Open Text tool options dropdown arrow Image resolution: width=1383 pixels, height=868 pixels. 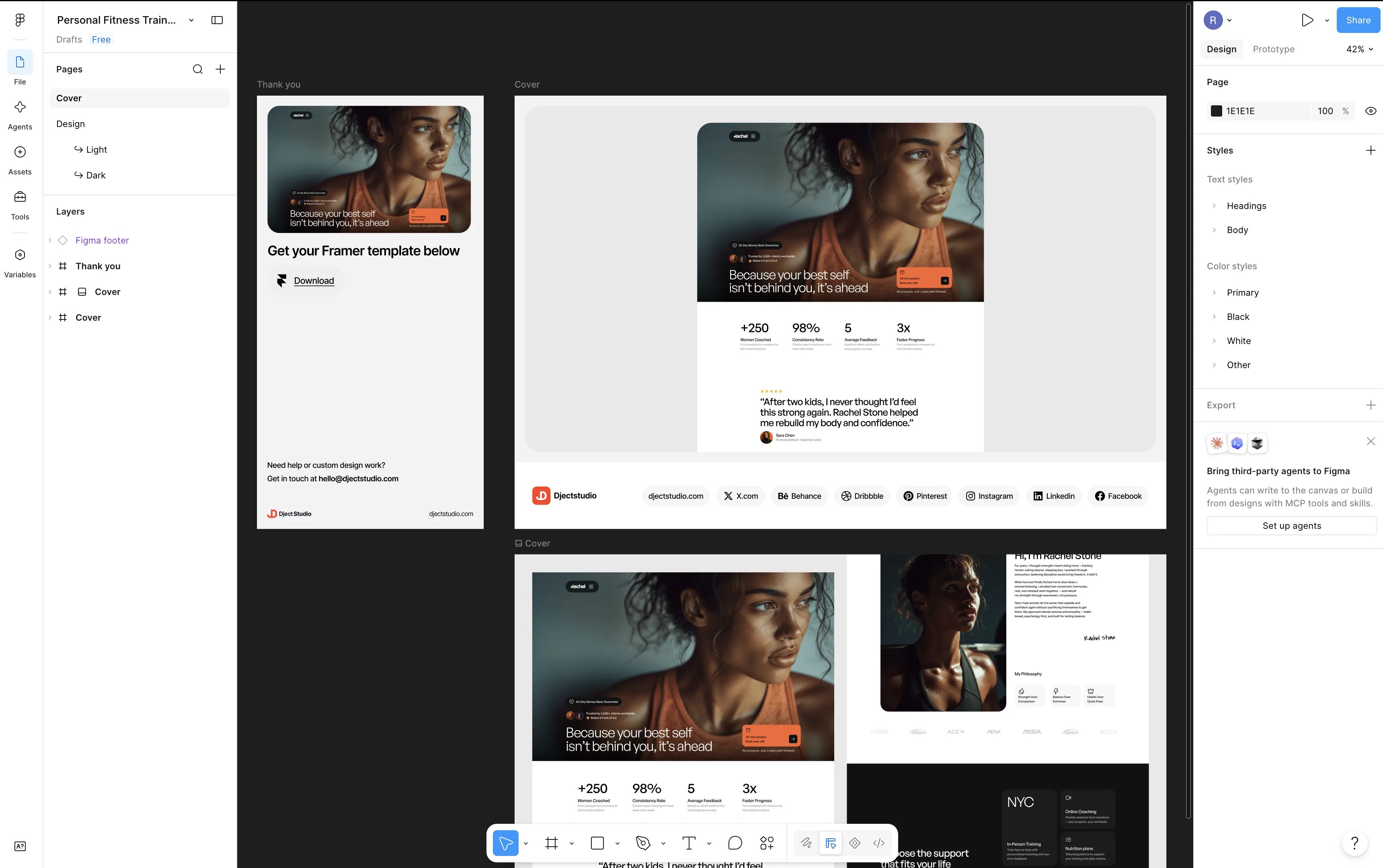coord(709,843)
